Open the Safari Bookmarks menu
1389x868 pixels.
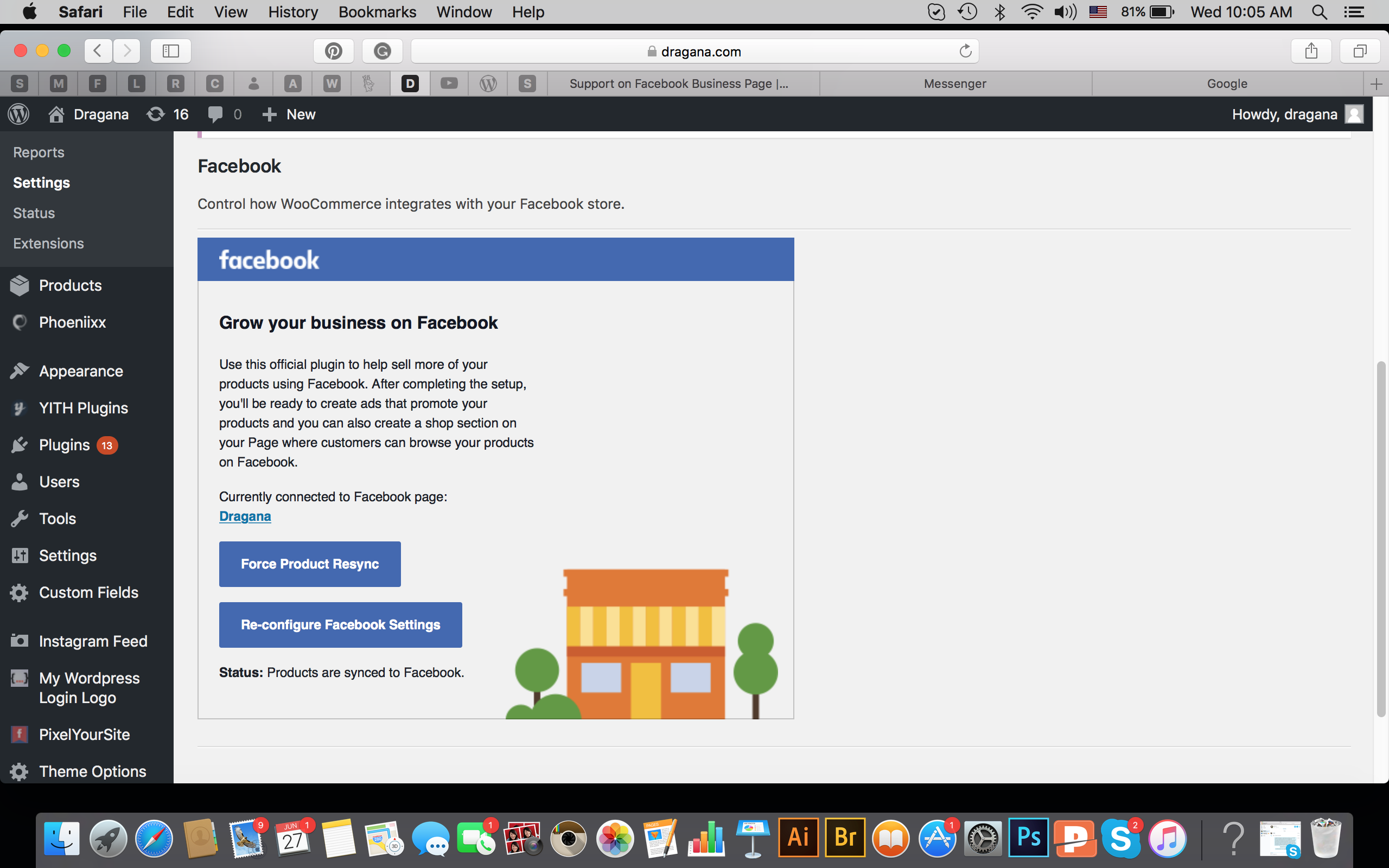[377, 12]
